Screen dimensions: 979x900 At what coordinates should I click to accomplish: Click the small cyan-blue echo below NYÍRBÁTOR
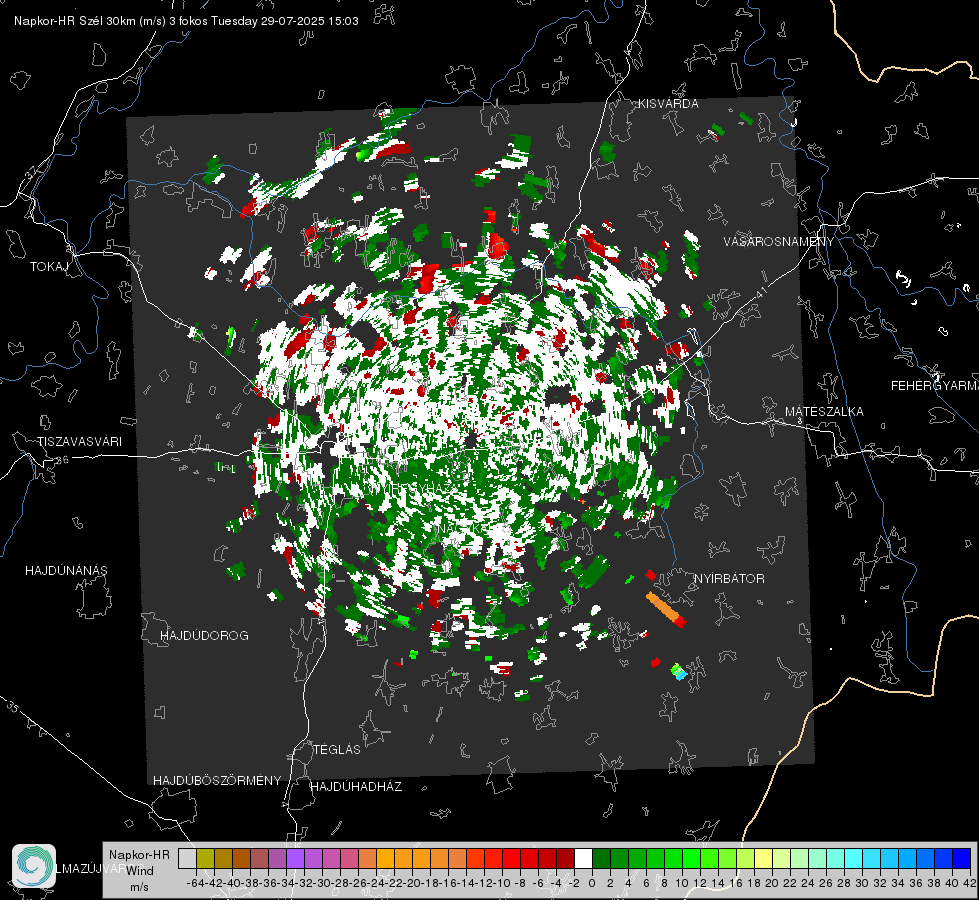point(679,673)
